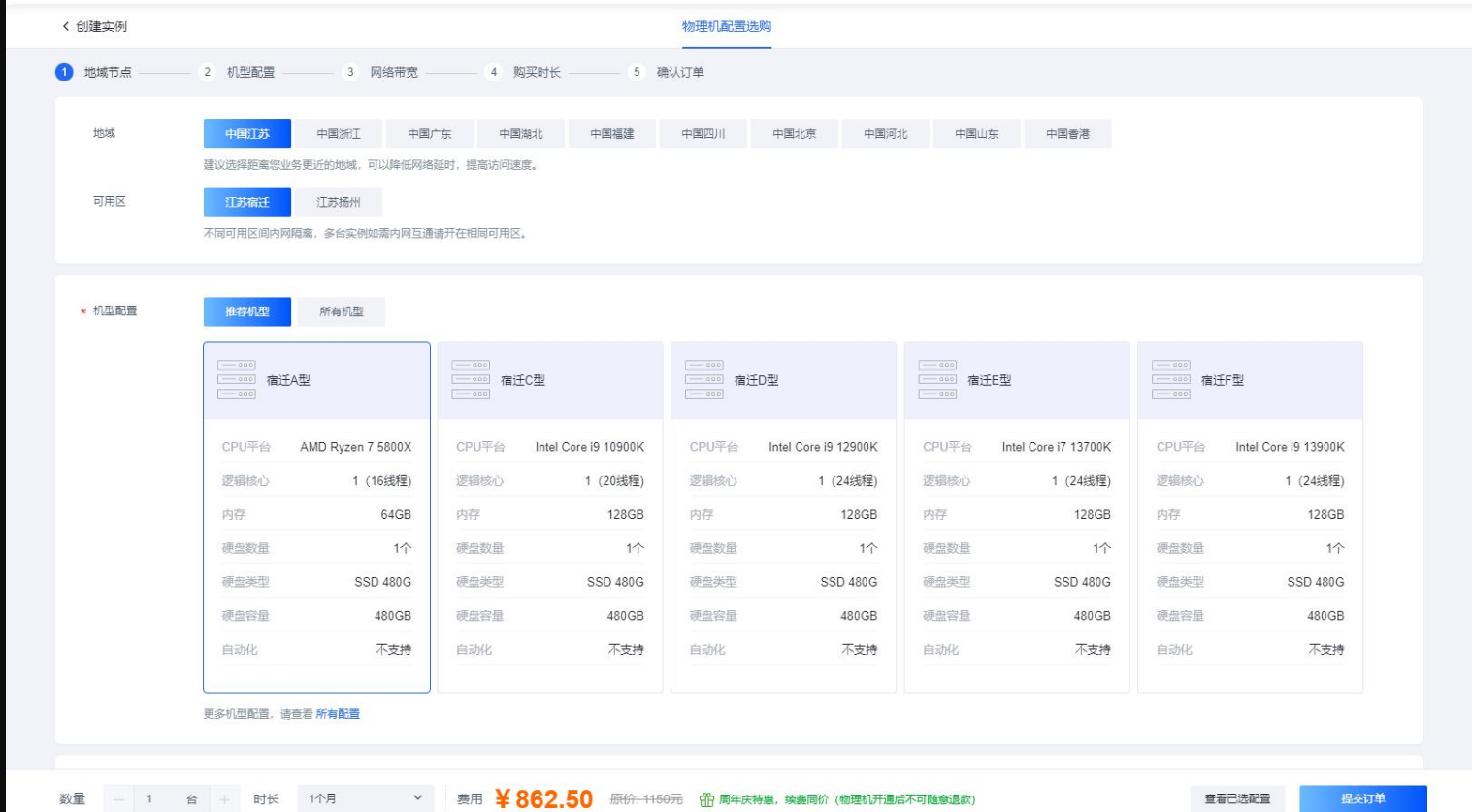Select the 宿迁C型 card title
Screen dimensions: 1472x812
coord(523,380)
